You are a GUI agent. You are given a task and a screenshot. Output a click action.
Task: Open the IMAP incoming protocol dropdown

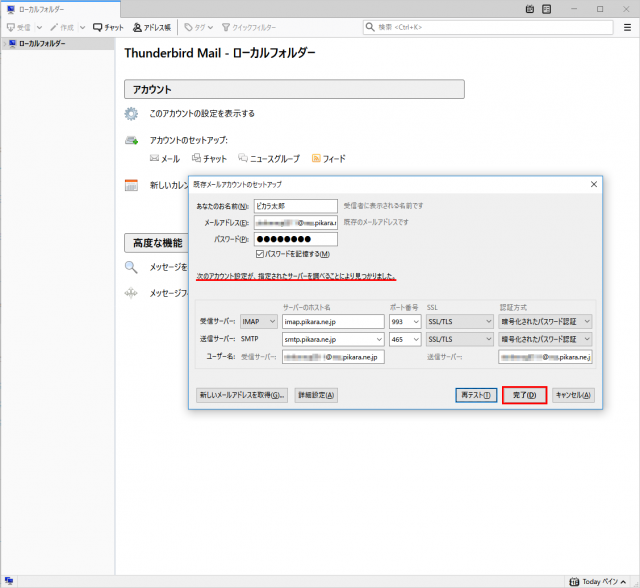pyautogui.click(x=257, y=322)
